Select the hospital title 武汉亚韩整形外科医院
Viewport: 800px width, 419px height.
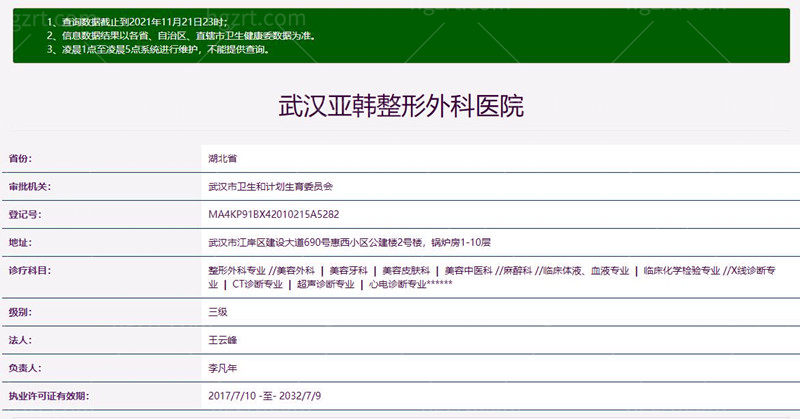tap(401, 106)
